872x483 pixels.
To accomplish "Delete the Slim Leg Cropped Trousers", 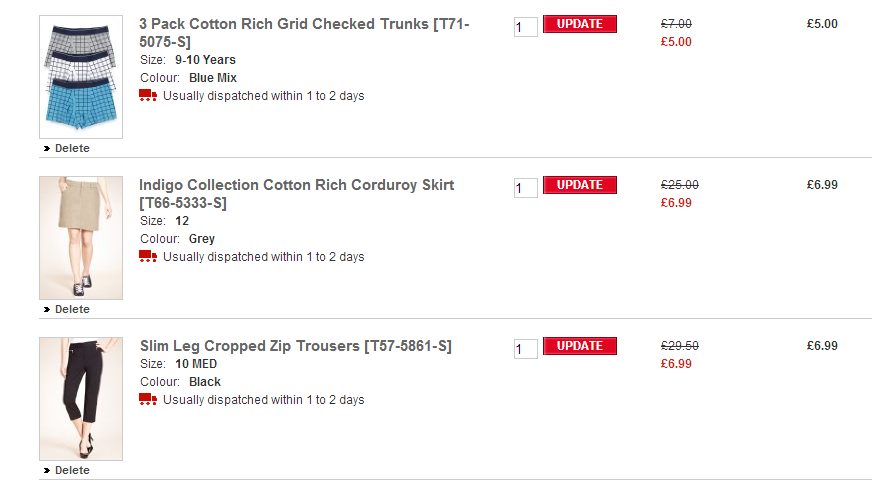I will (71, 470).
